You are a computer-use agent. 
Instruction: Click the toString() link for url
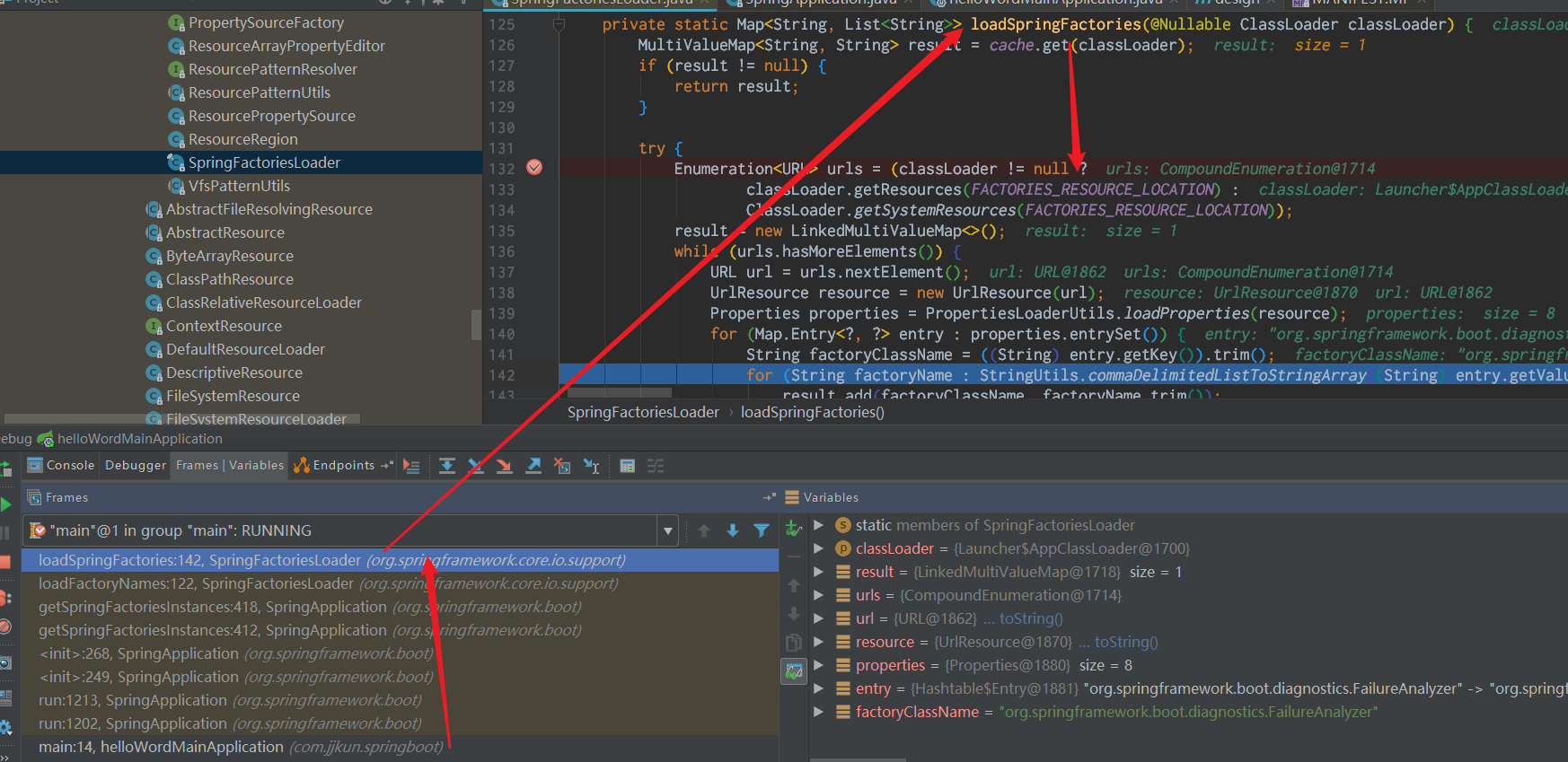pyautogui.click(x=1031, y=618)
